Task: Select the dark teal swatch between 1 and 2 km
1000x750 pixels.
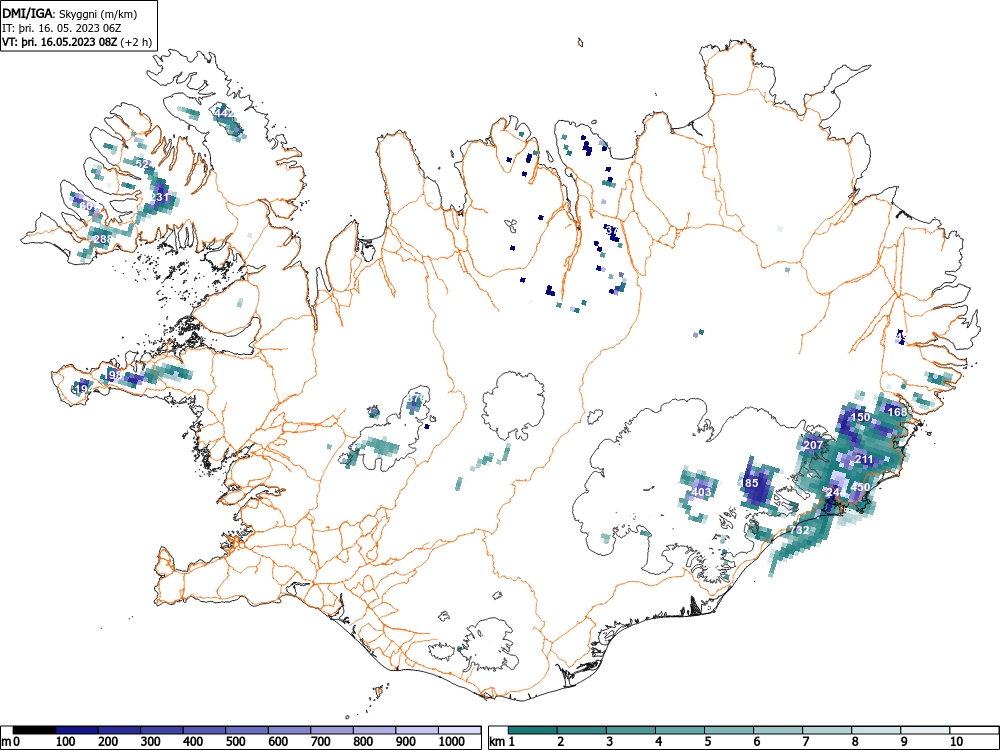Action: (533, 730)
